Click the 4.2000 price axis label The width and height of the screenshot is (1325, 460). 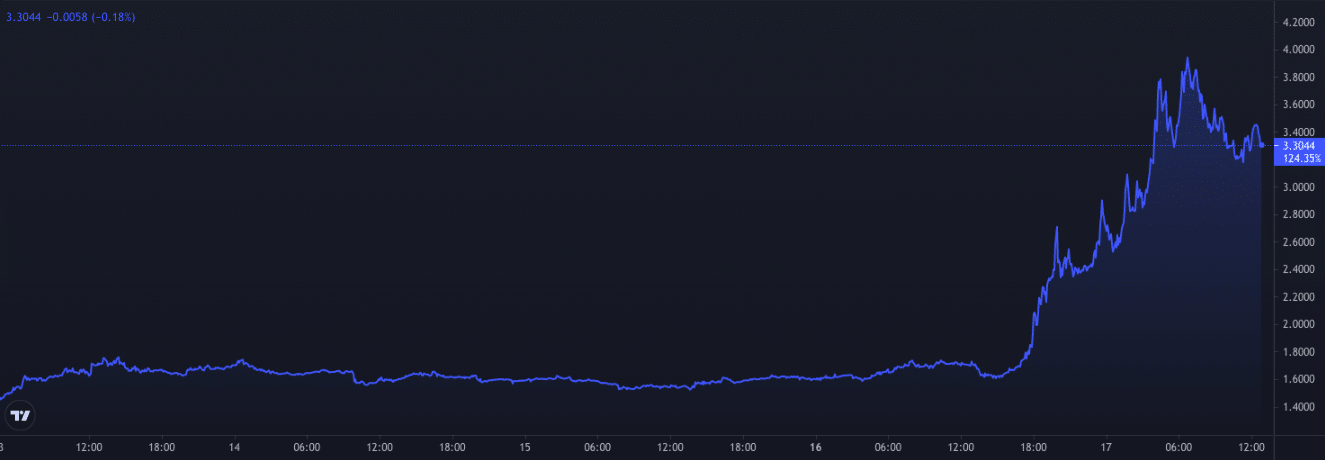click(1298, 22)
